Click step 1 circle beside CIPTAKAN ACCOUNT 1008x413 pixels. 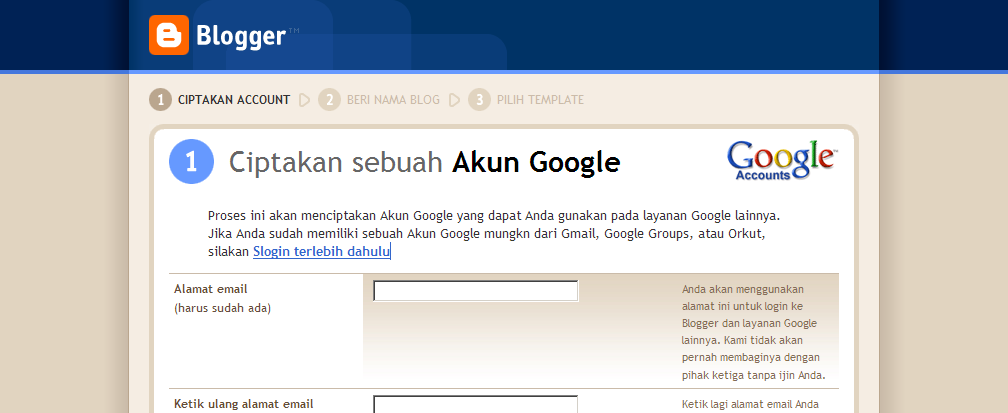tap(160, 100)
